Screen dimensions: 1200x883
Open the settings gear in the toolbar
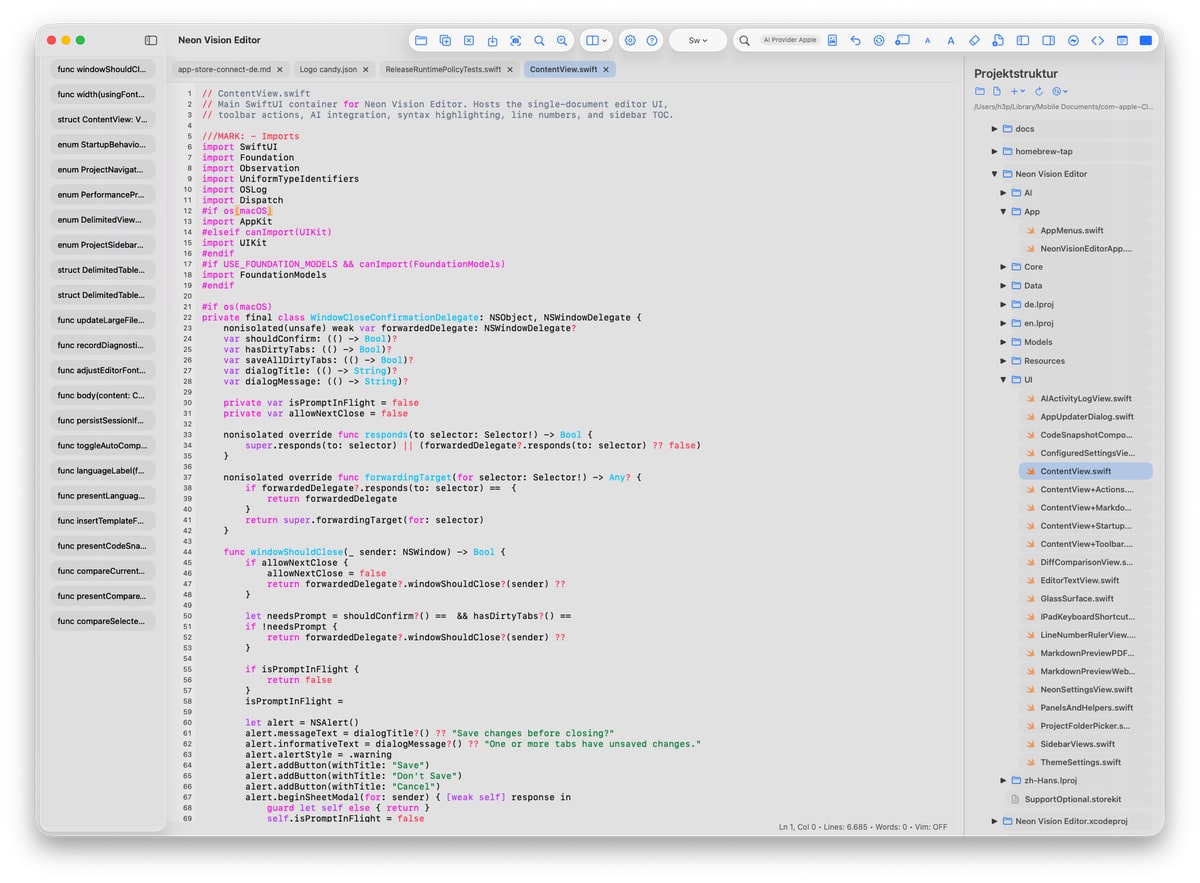point(630,40)
